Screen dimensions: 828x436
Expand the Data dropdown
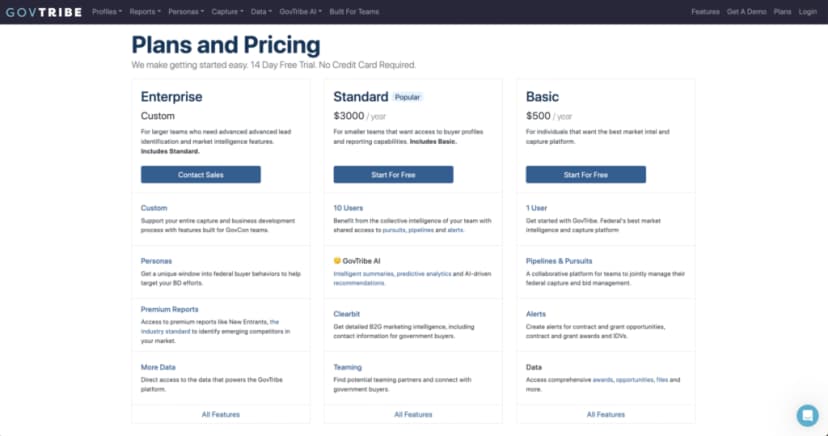click(x=261, y=12)
